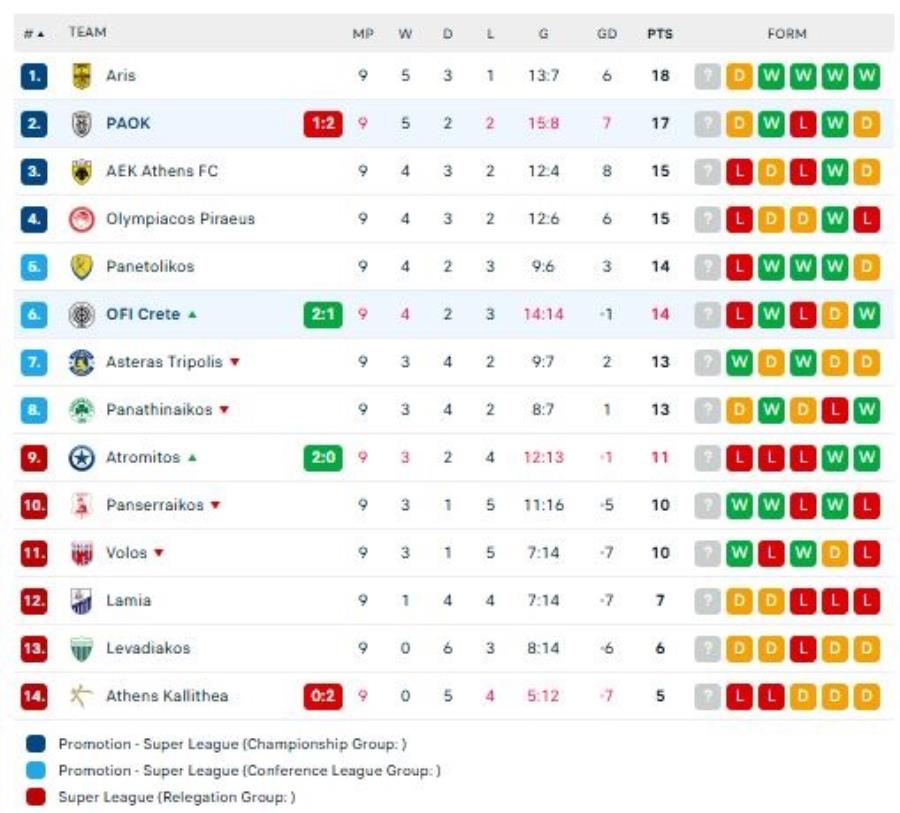This screenshot has height=813, width=900.
Task: Click the Atromitos blue star logo
Action: pos(82,458)
